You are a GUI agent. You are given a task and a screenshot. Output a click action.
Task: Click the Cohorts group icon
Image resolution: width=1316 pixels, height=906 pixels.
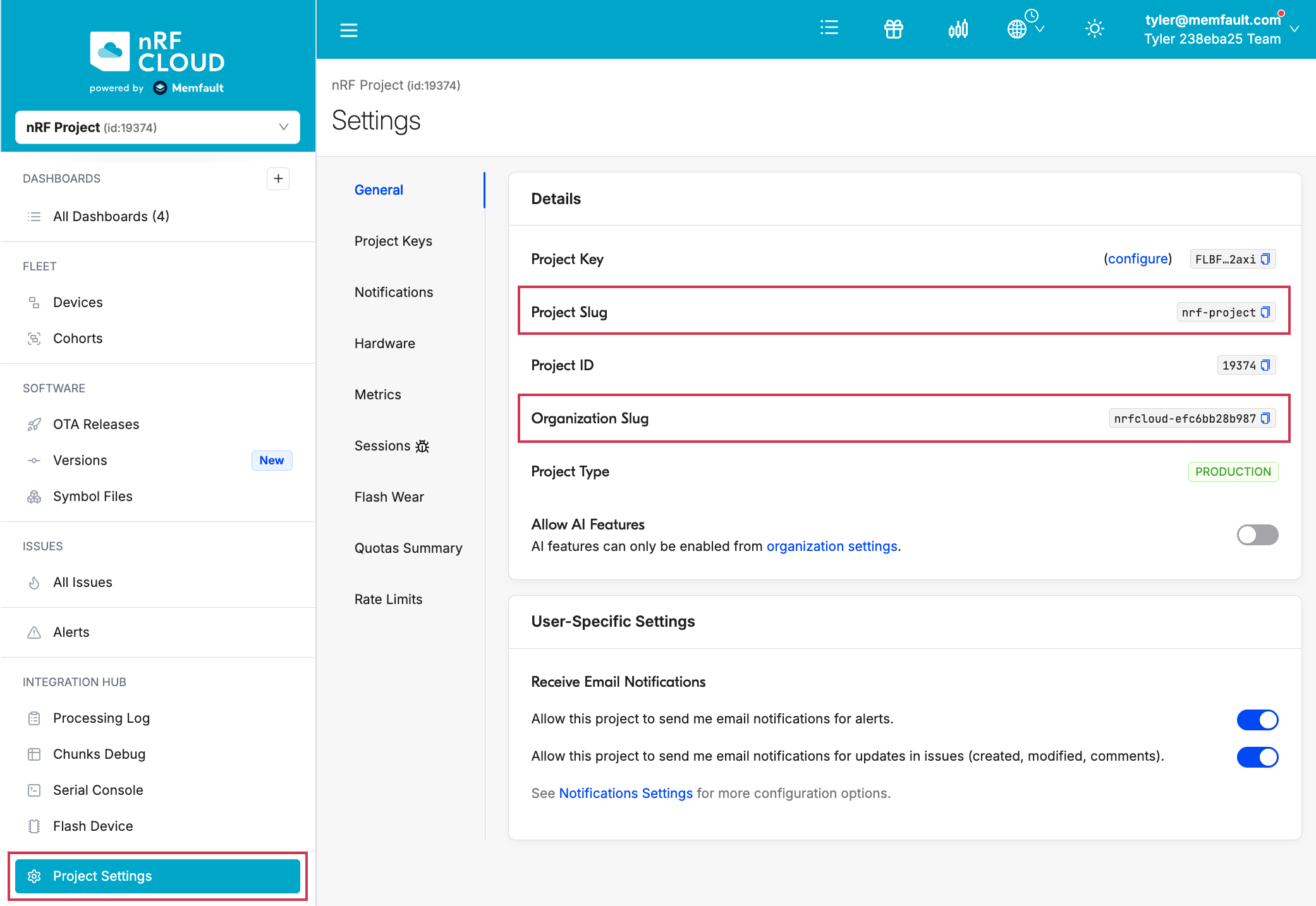click(34, 339)
